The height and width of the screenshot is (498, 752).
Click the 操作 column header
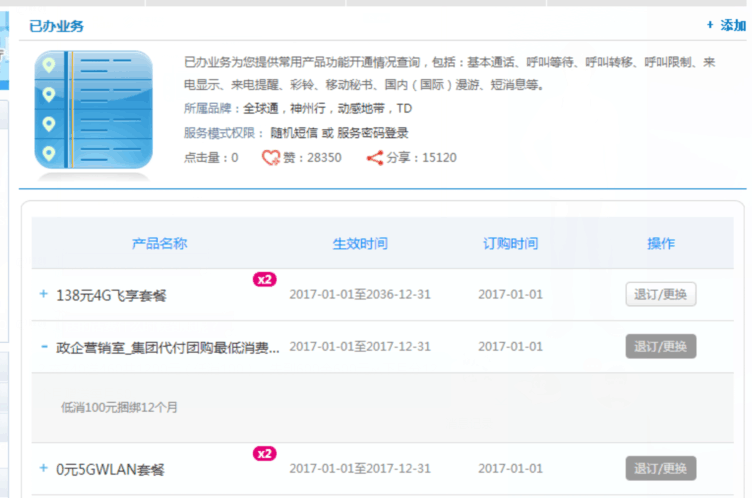point(661,243)
